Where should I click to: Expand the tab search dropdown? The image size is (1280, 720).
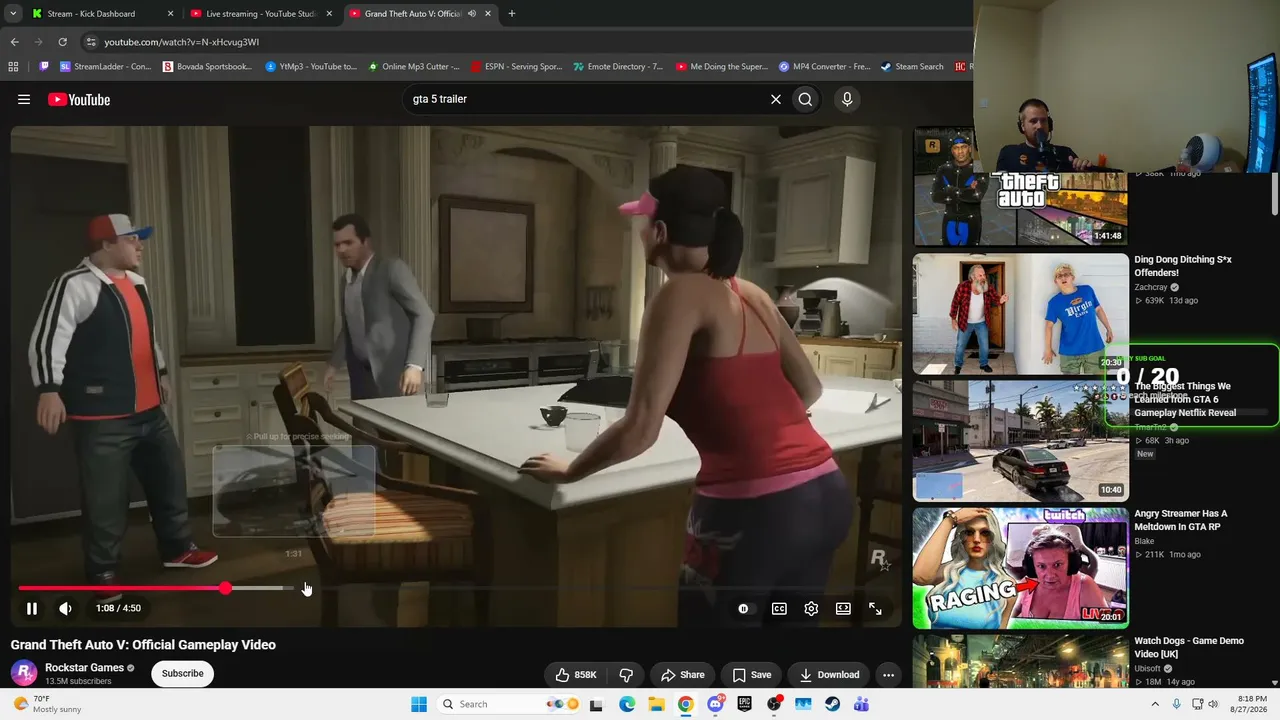(13, 14)
